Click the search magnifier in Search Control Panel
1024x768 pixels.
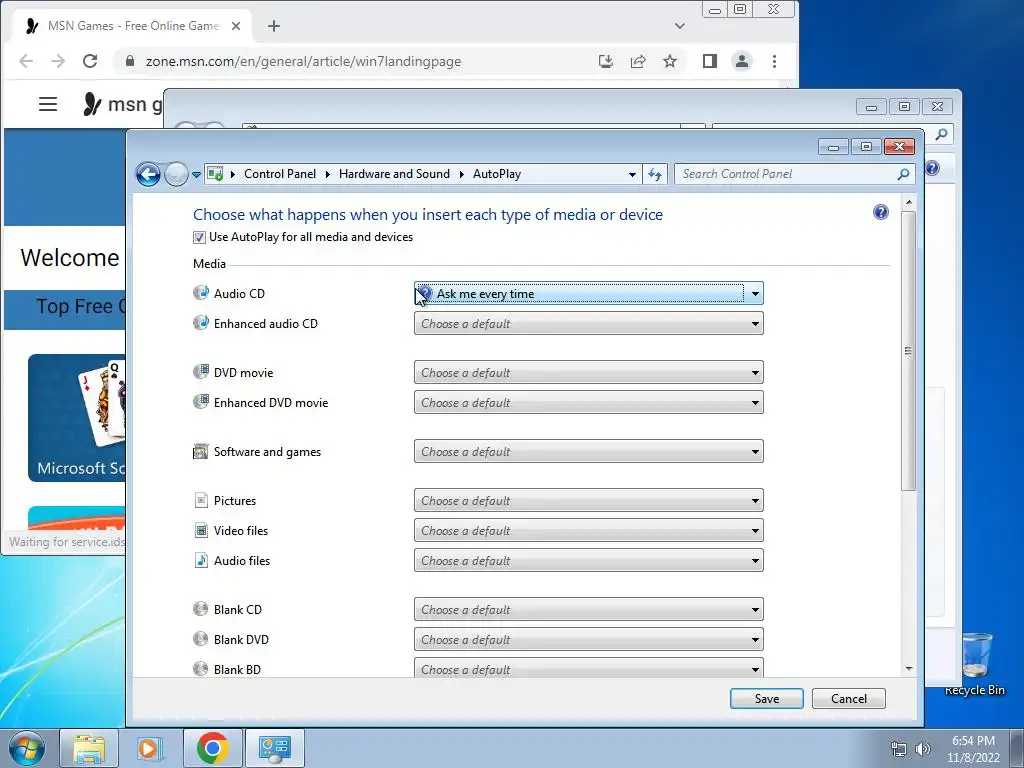(x=903, y=174)
